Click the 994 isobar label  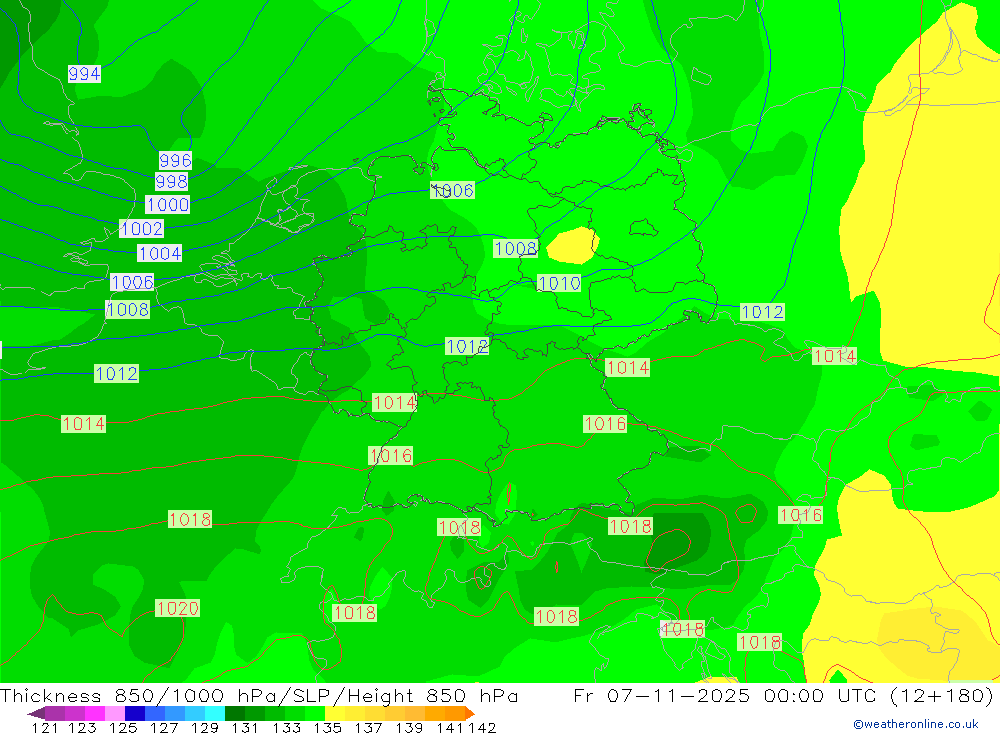[x=84, y=74]
